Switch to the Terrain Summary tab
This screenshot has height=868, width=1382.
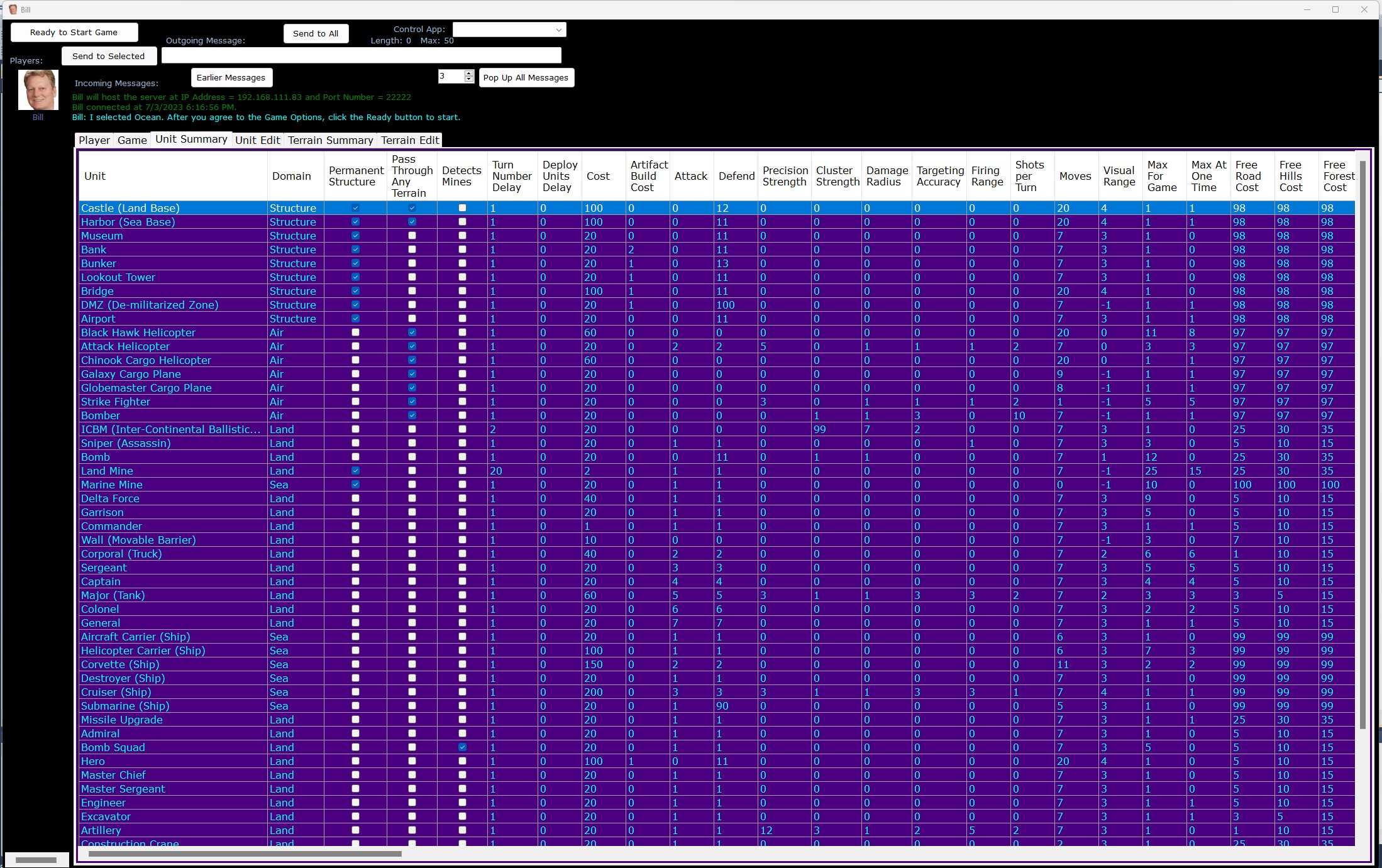(x=330, y=140)
